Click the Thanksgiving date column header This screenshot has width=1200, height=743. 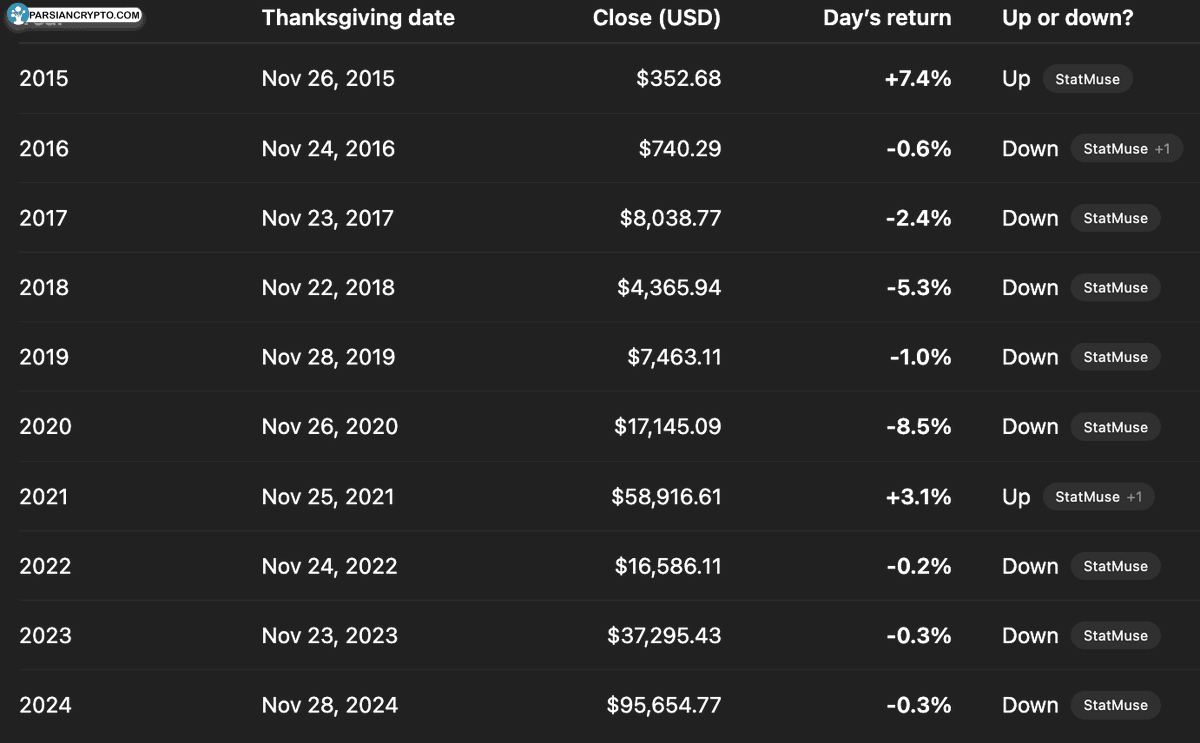tap(358, 18)
